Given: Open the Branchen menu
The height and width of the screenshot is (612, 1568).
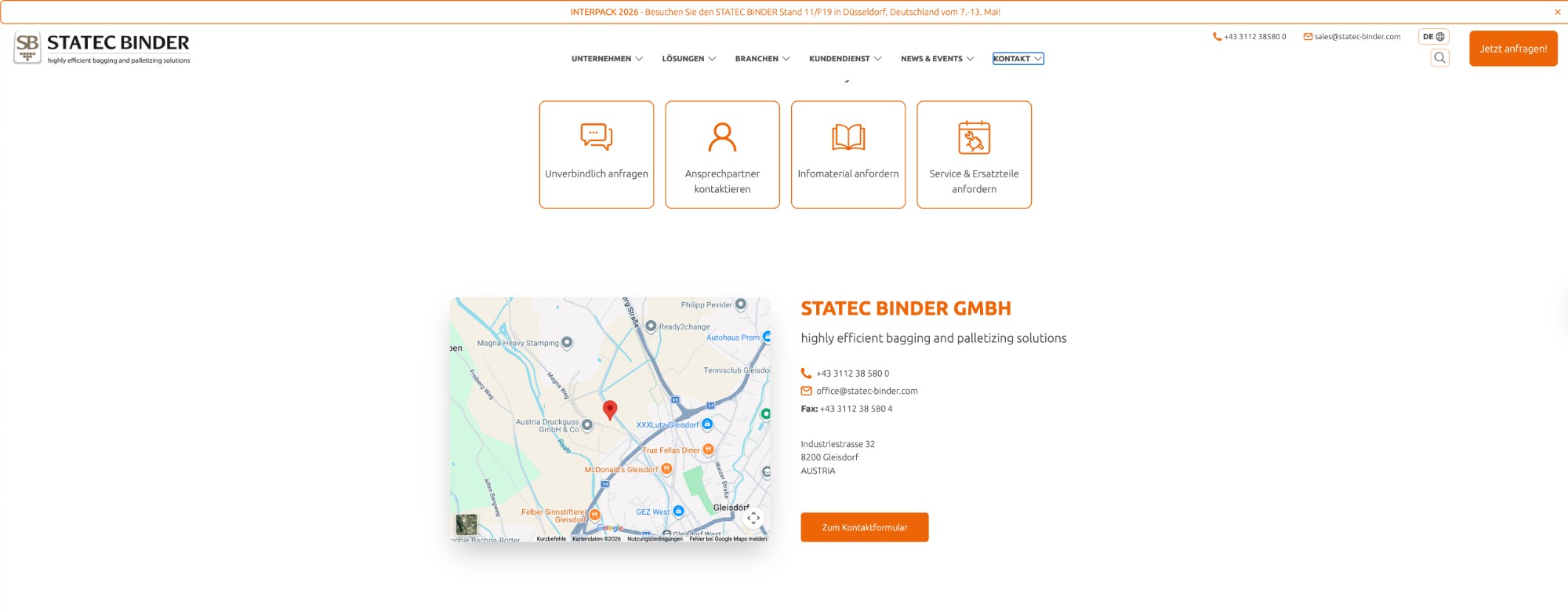Looking at the screenshot, I should tap(757, 59).
